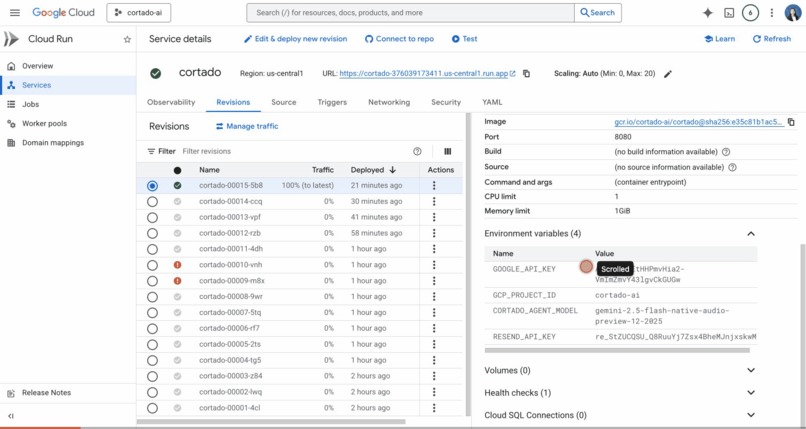
Task: Open the main navigation hamburger menu
Action: (15, 13)
